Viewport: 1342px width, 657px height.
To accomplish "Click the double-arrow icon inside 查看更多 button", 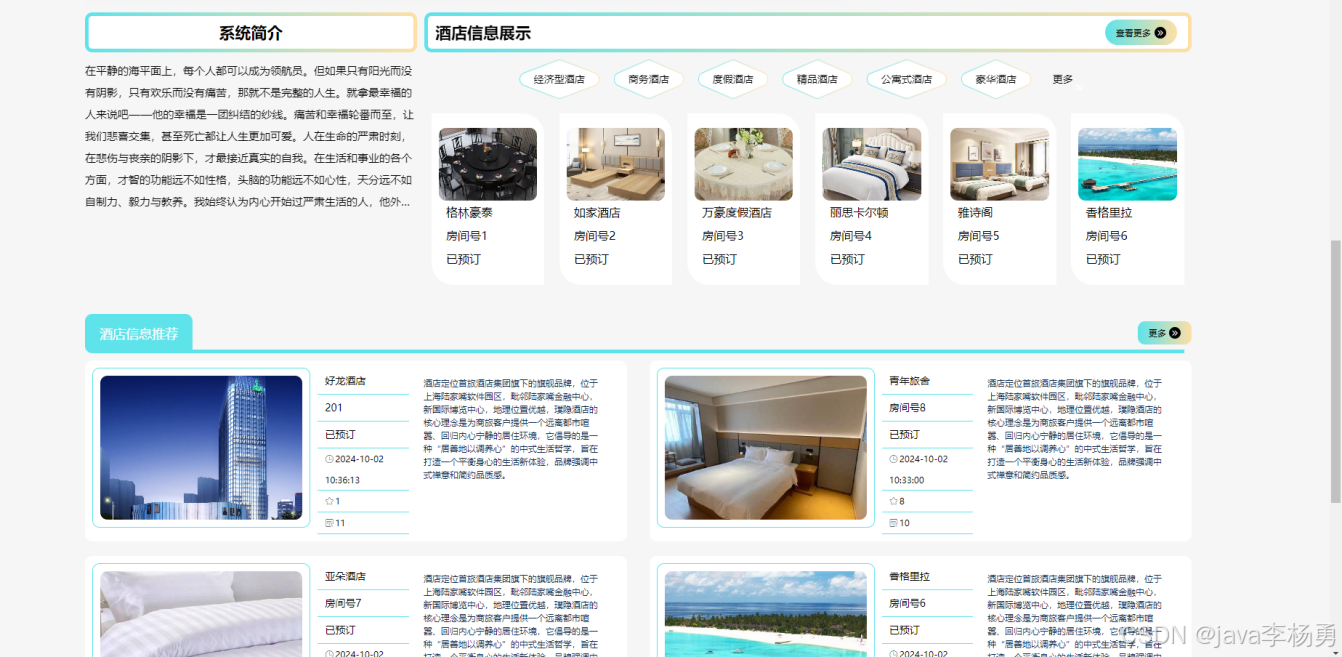I will 1160,32.
